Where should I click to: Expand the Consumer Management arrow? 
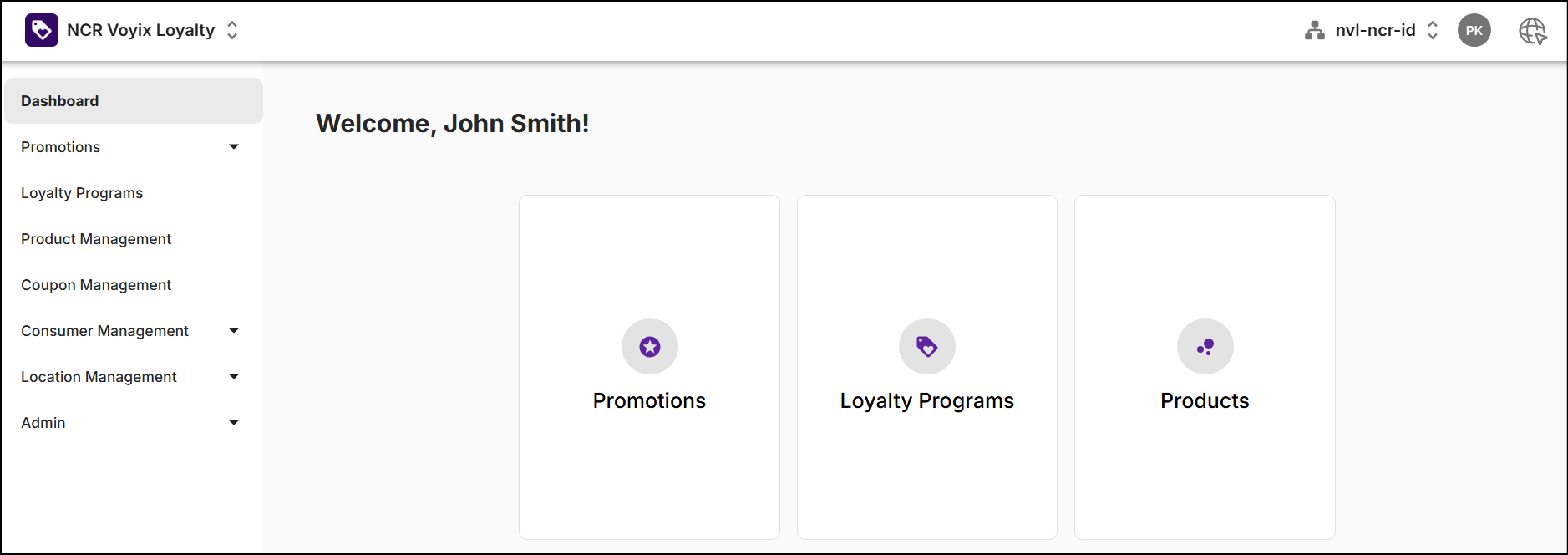click(234, 331)
